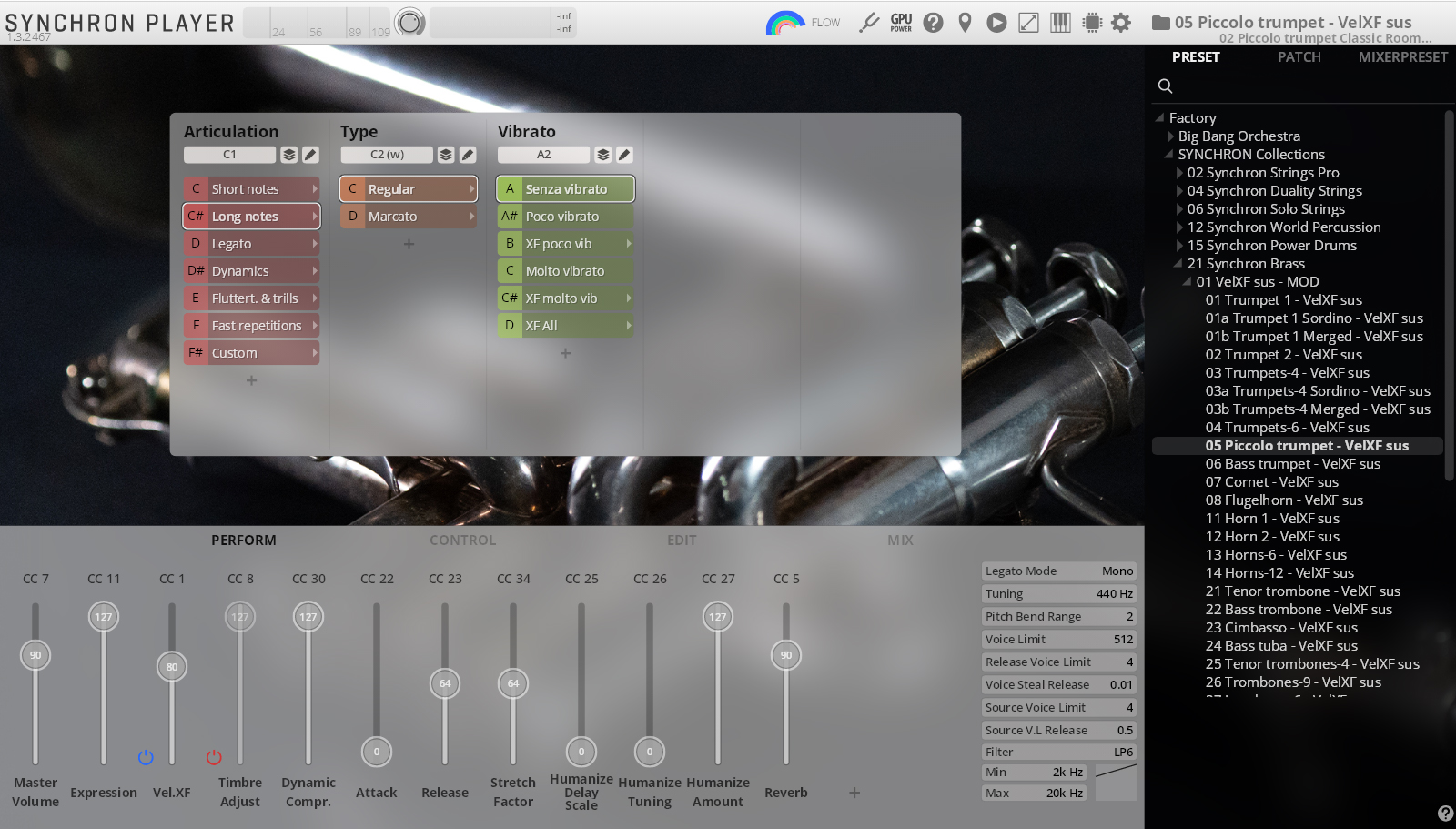
Task: Click the preset search magnifier icon
Action: [1165, 86]
